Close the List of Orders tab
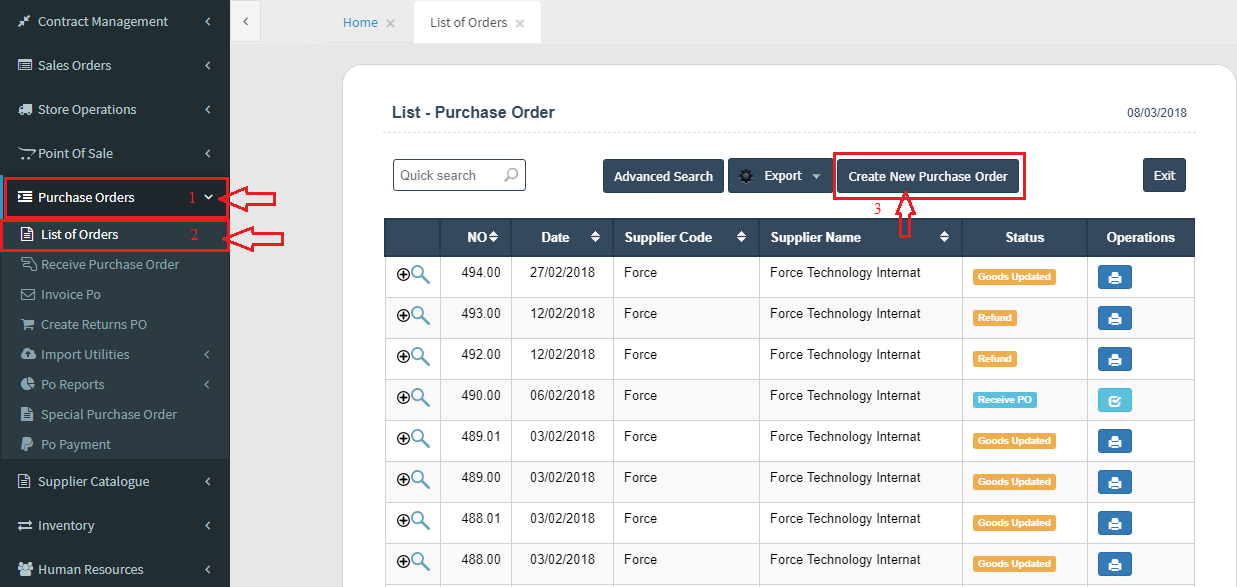This screenshot has width=1237, height=587. [x=520, y=23]
